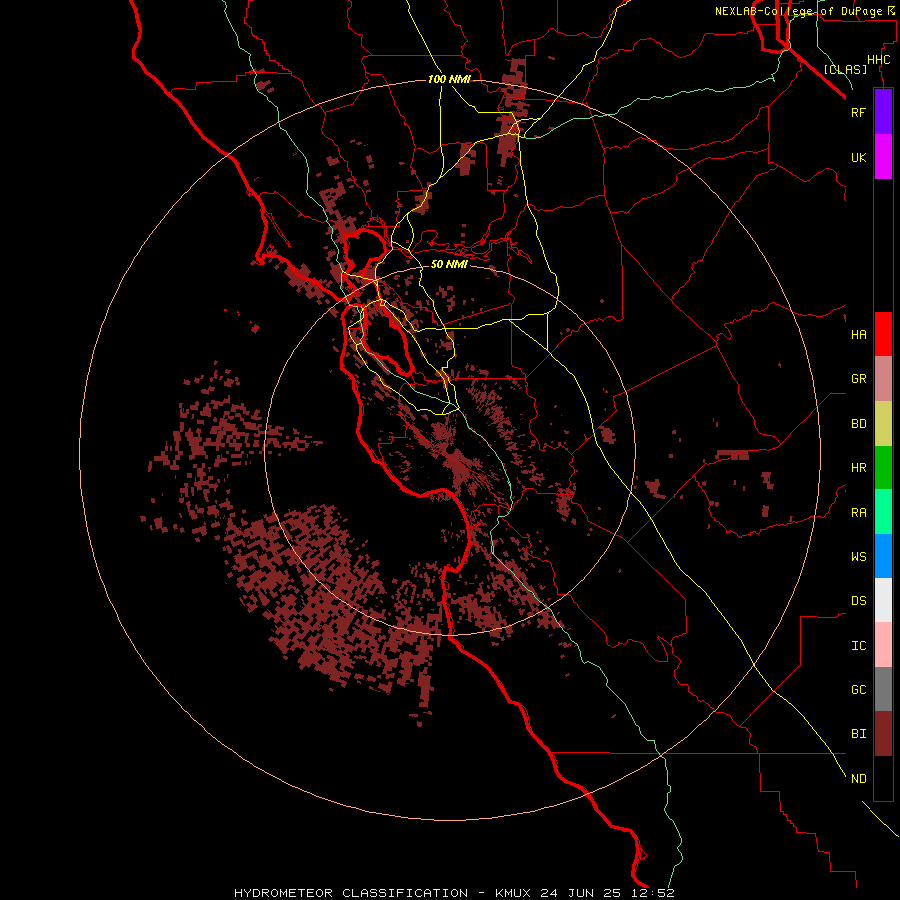Screen dimensions: 900x900
Task: Click the GR legend label text
Action: [x=858, y=379]
